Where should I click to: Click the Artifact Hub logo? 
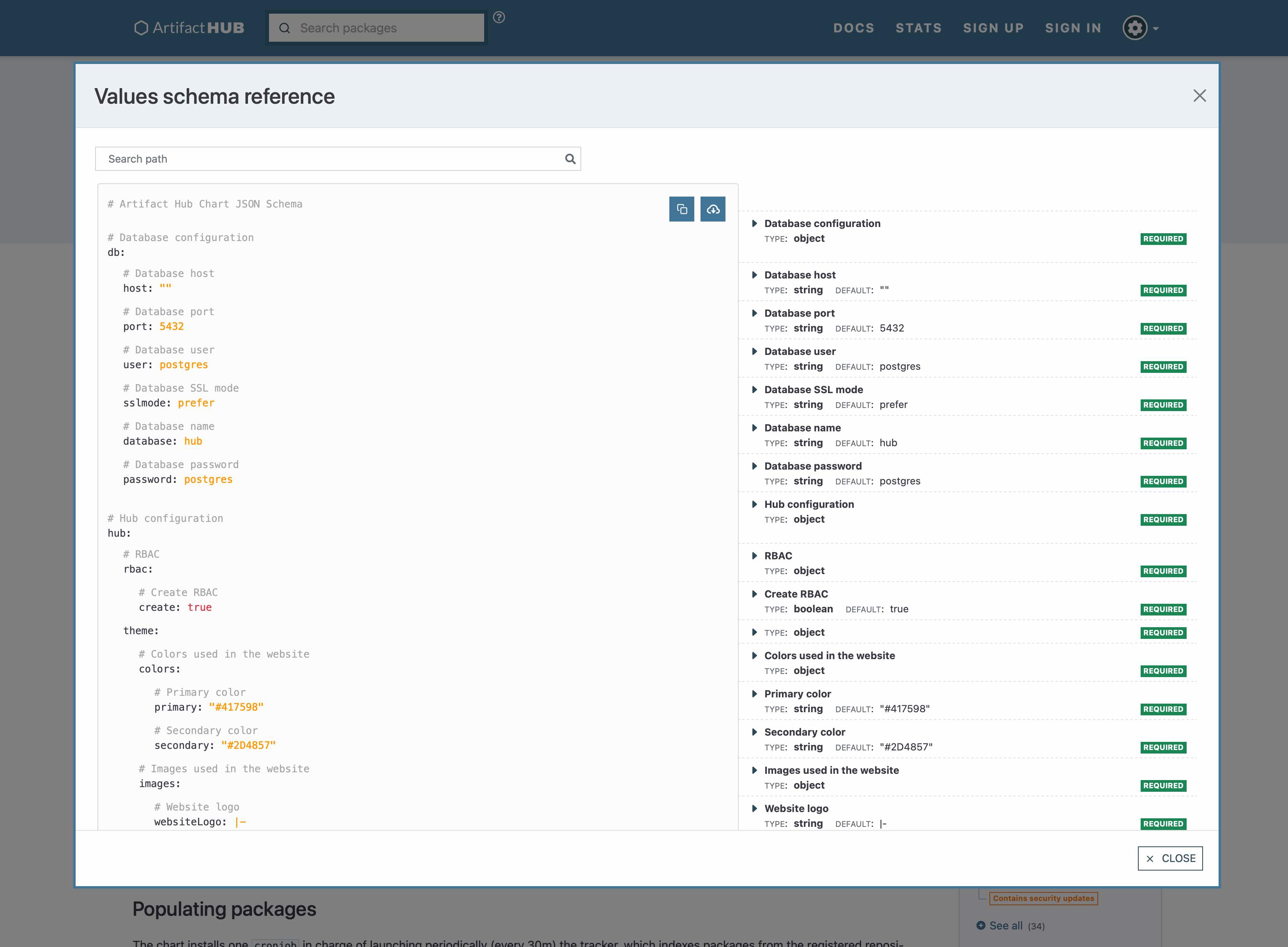(189, 28)
